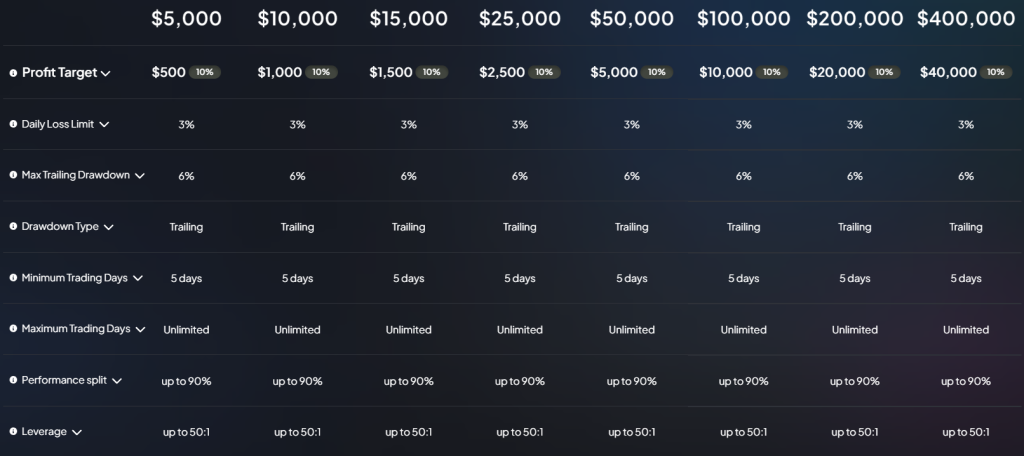1024x456 pixels.
Task: Click info icon beside Max Trailing Drawdown
Action: (13, 175)
